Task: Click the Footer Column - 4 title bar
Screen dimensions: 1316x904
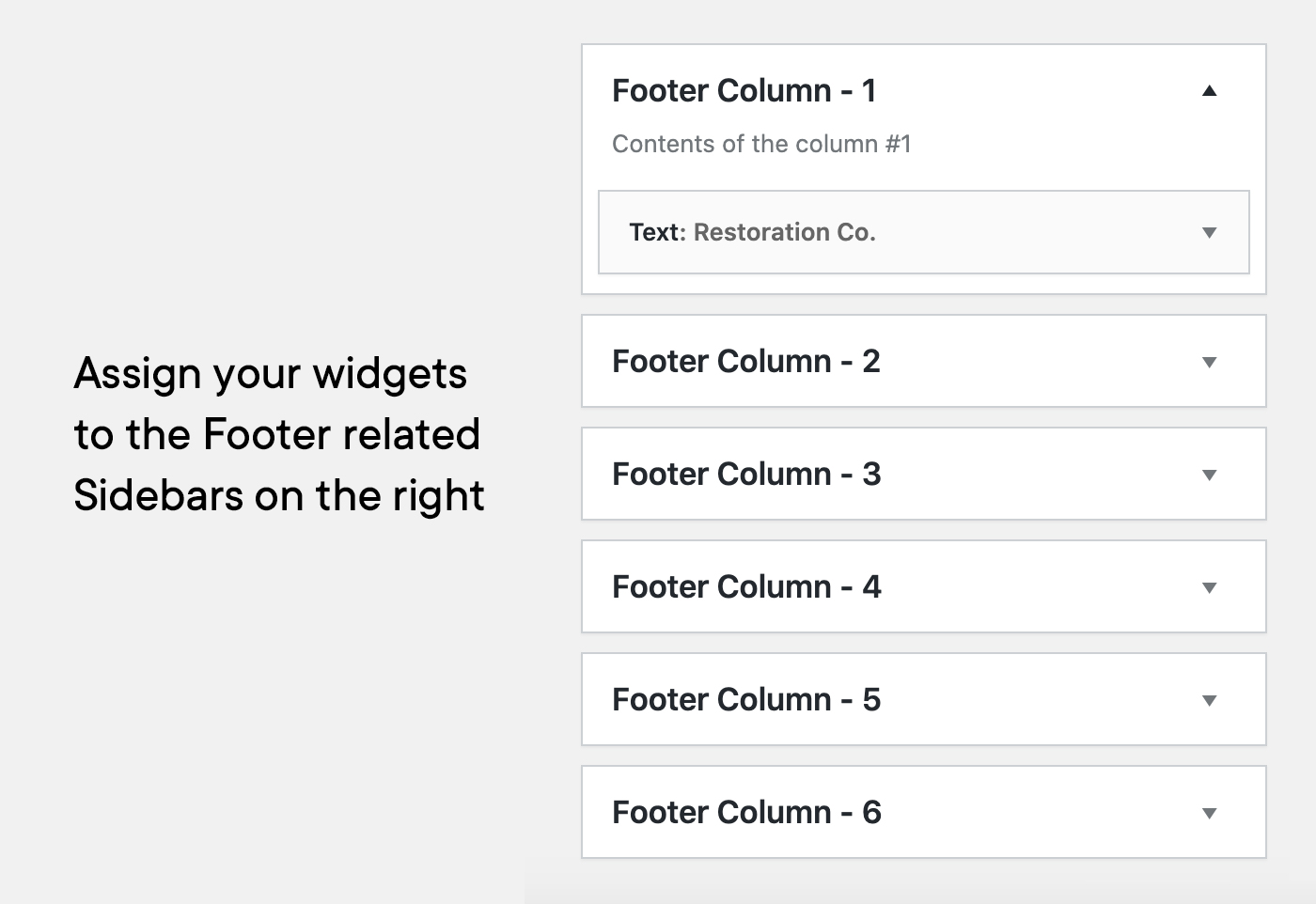Action: tap(746, 586)
